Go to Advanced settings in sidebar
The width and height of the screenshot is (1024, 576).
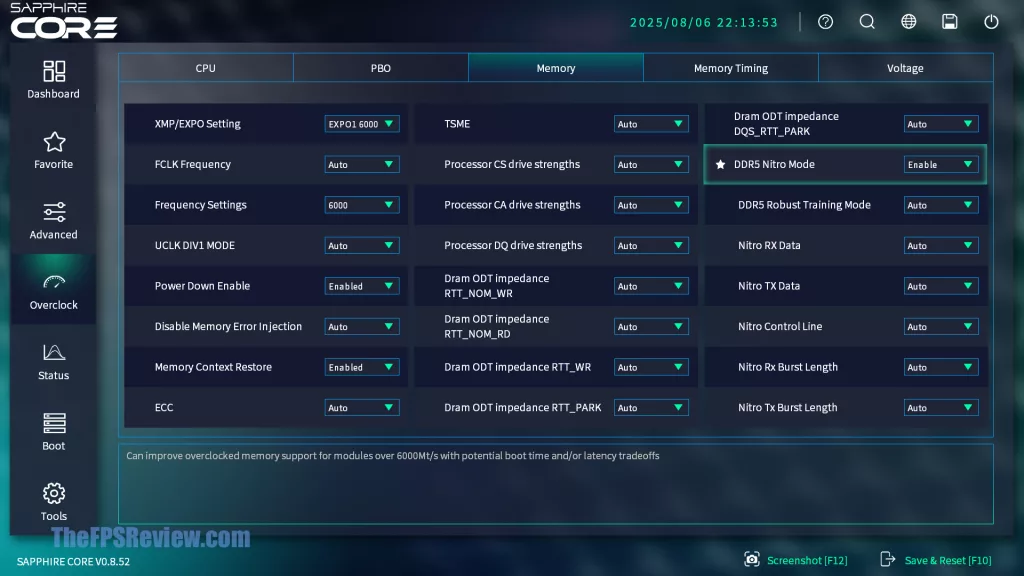(54, 221)
